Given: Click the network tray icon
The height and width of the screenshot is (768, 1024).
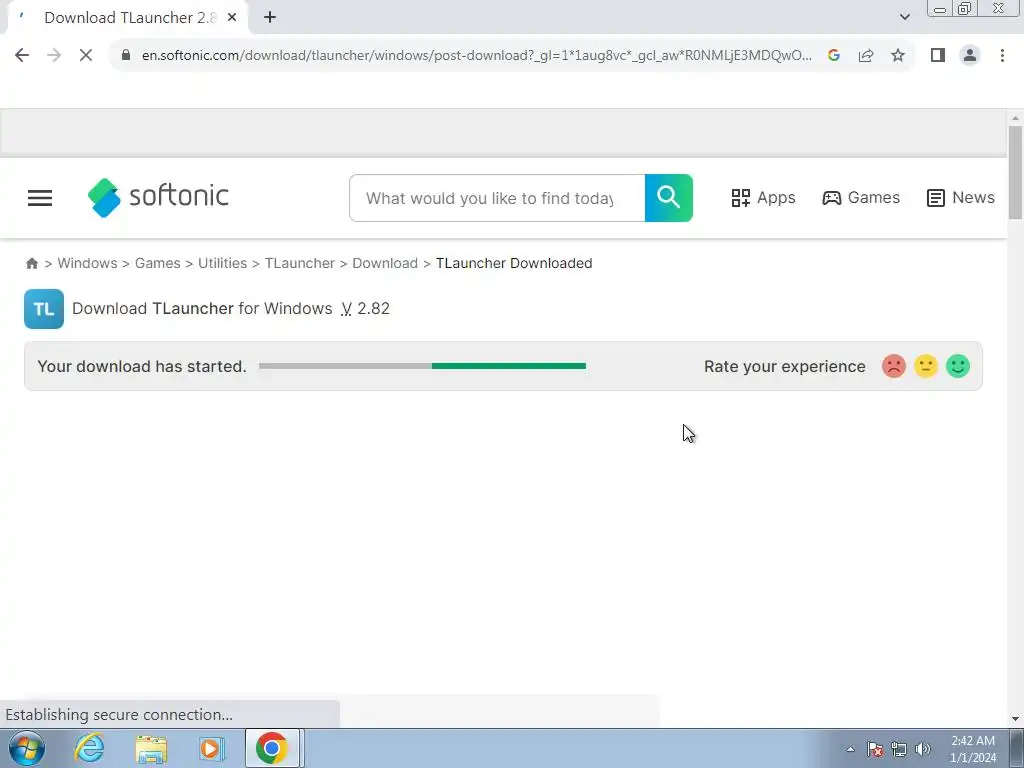Looking at the screenshot, I should pyautogui.click(x=899, y=749).
